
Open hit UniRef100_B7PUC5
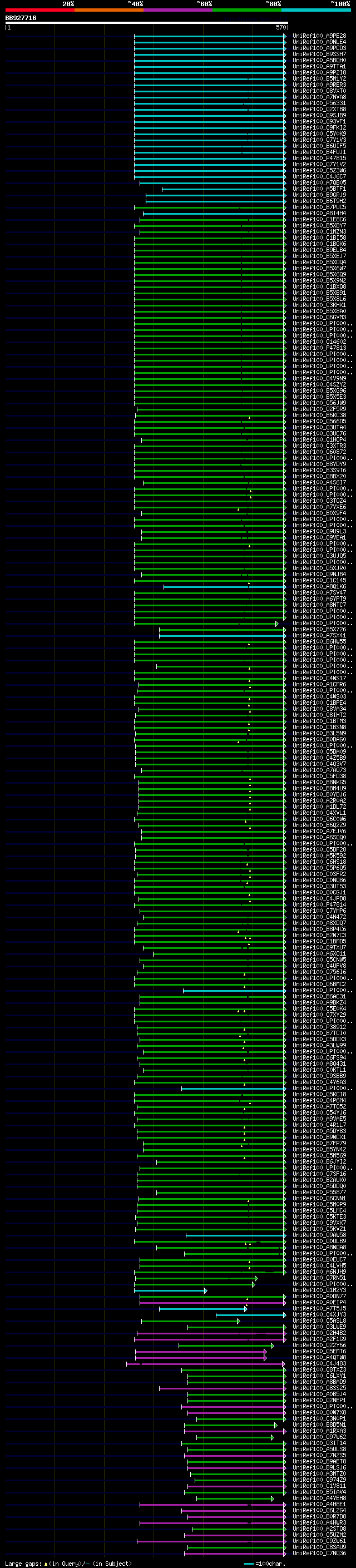[319, 207]
